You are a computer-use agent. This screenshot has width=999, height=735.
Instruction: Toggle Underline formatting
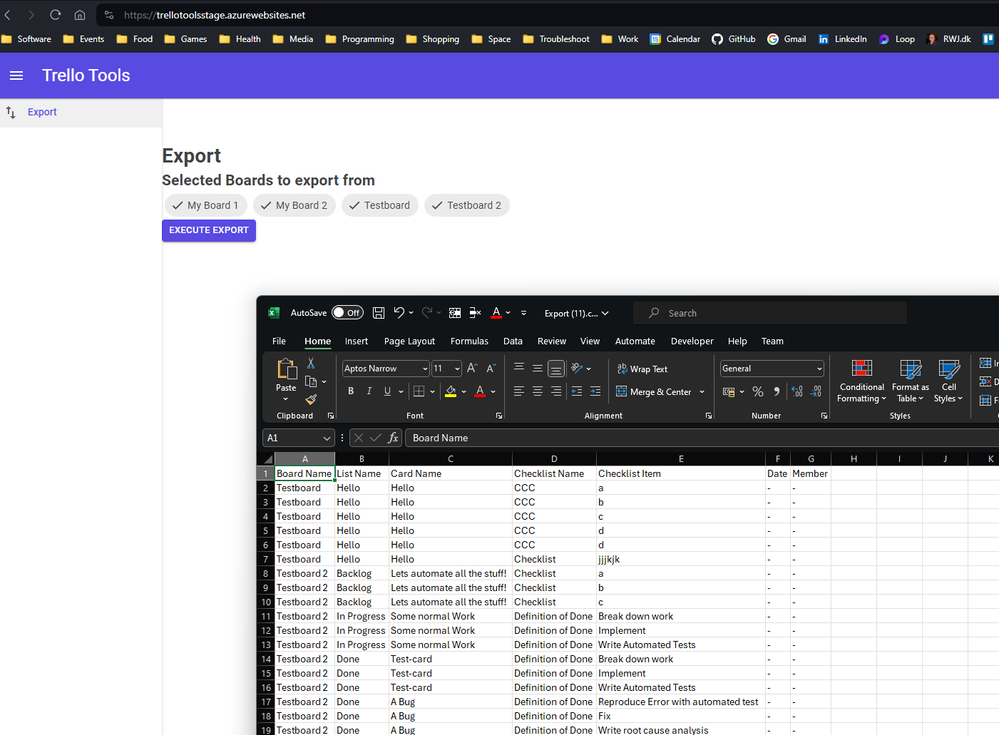click(387, 391)
